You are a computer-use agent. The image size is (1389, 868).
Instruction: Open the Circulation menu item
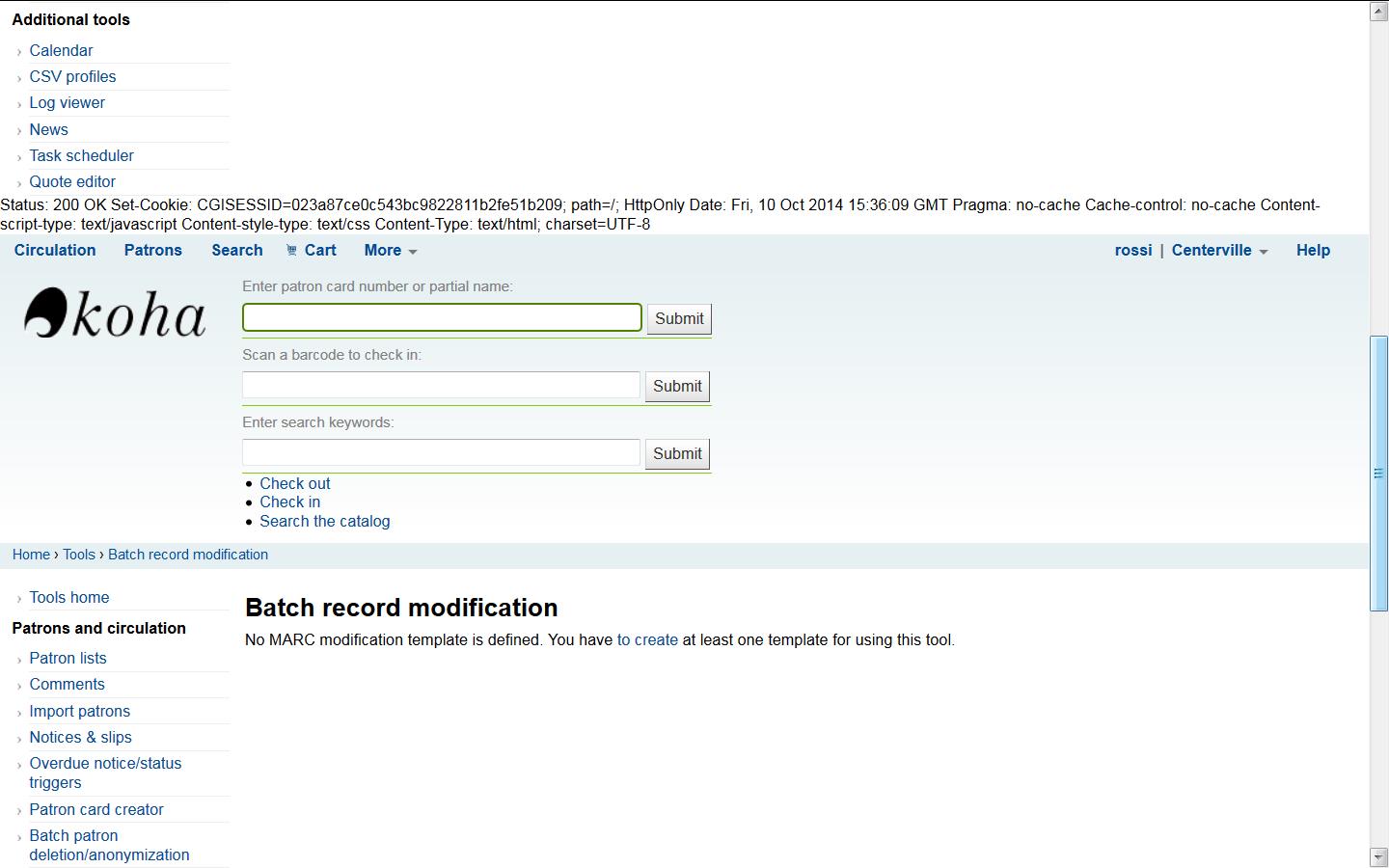[x=55, y=250]
